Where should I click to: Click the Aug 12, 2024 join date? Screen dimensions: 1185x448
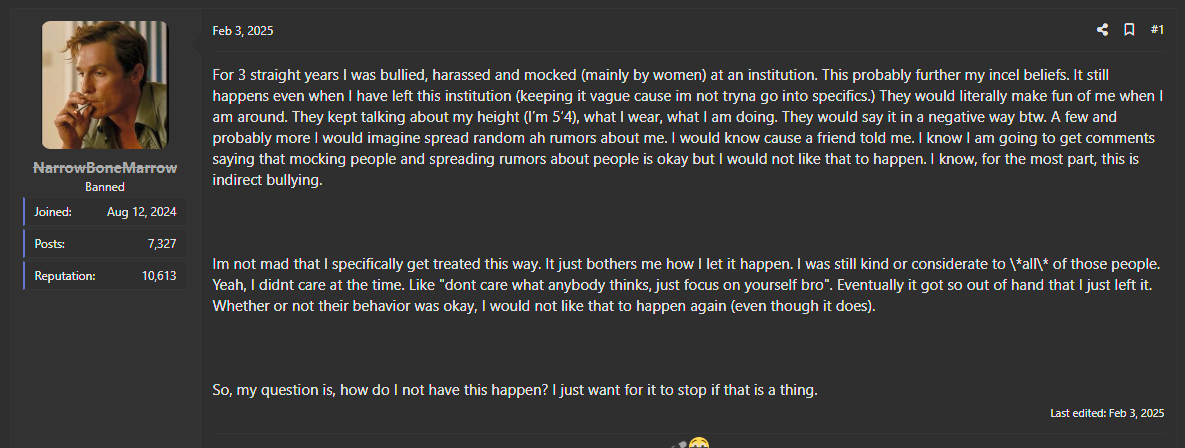click(x=141, y=212)
